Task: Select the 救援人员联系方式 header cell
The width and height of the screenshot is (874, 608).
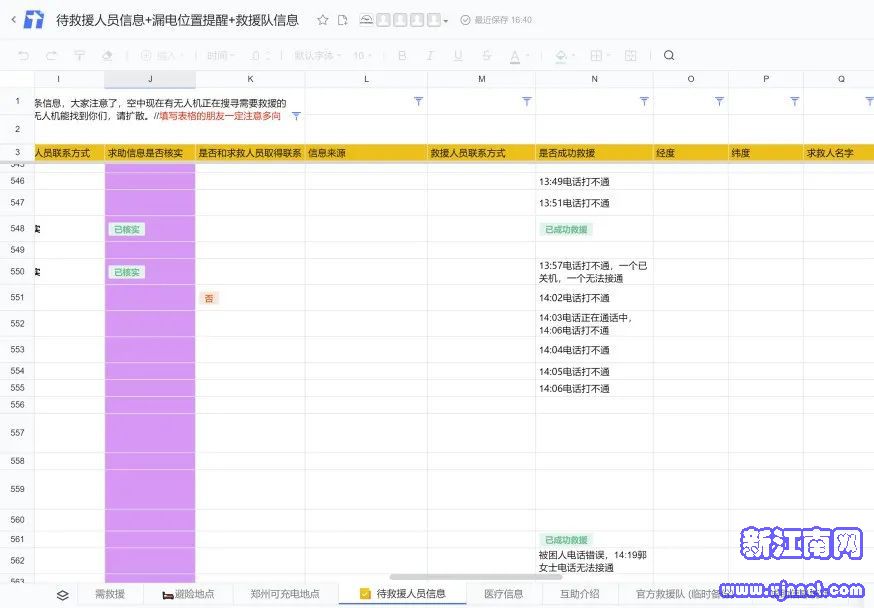Action: (482, 153)
